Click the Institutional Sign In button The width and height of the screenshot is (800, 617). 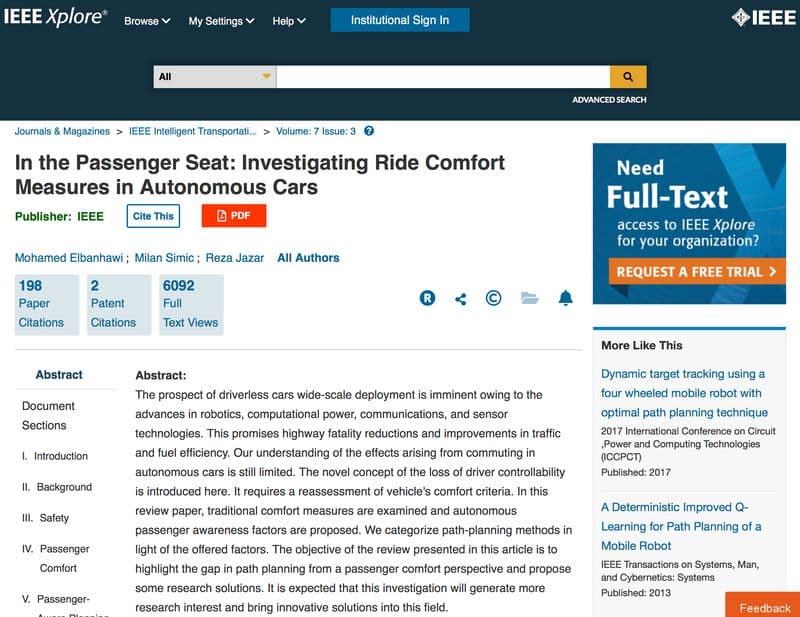pos(399,20)
